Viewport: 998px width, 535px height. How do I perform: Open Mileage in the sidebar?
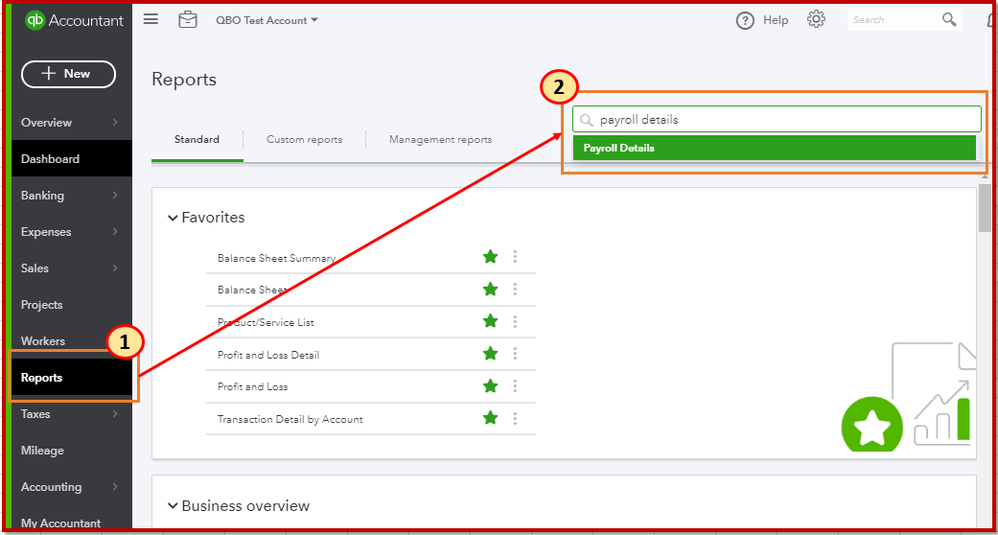pyautogui.click(x=42, y=450)
